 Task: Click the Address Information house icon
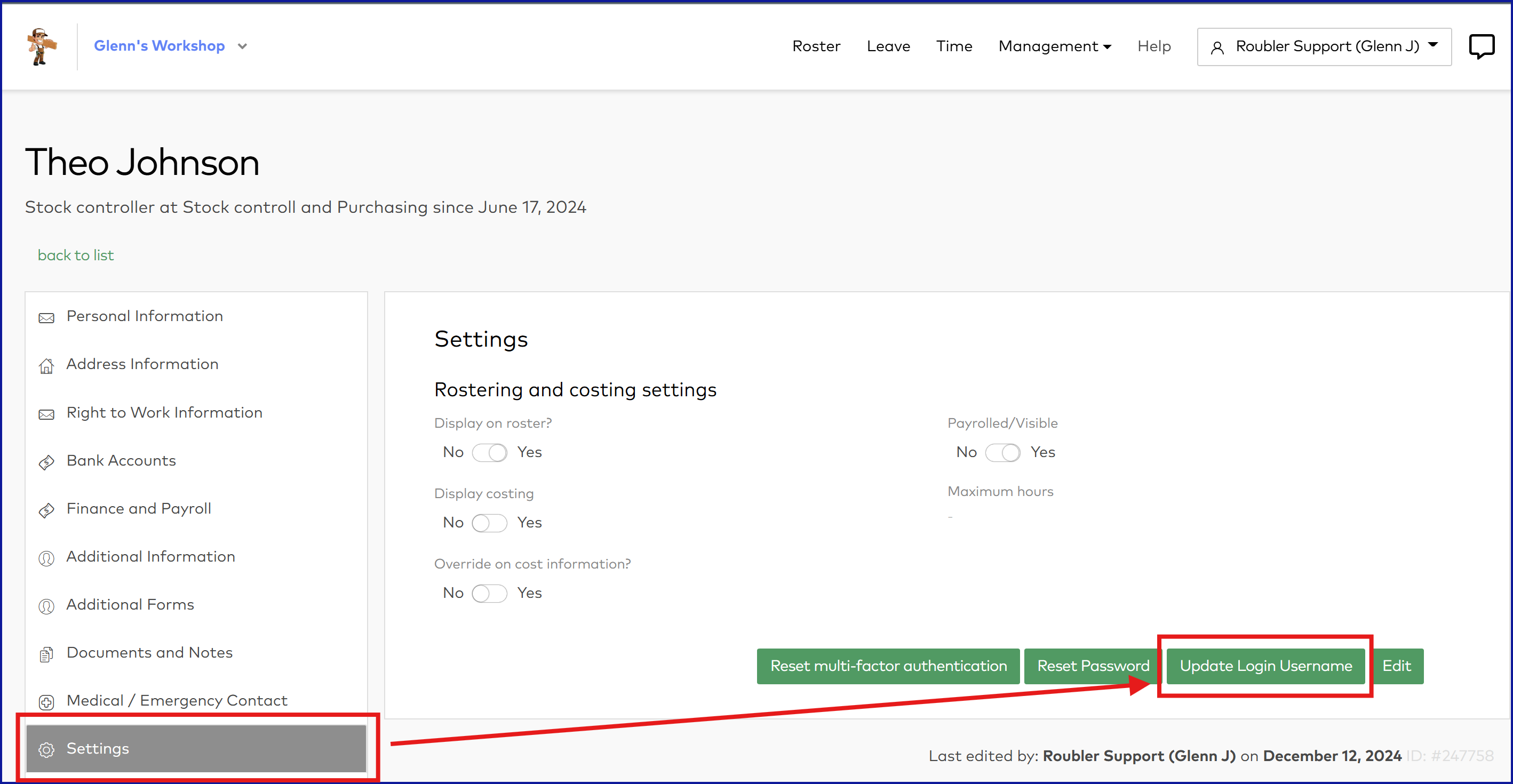[x=46, y=366]
